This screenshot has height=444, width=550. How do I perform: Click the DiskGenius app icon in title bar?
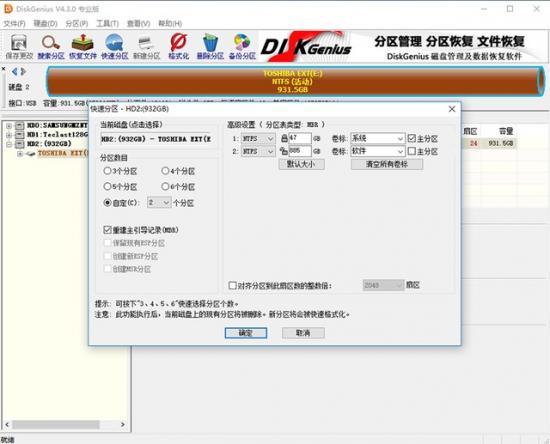click(8, 8)
